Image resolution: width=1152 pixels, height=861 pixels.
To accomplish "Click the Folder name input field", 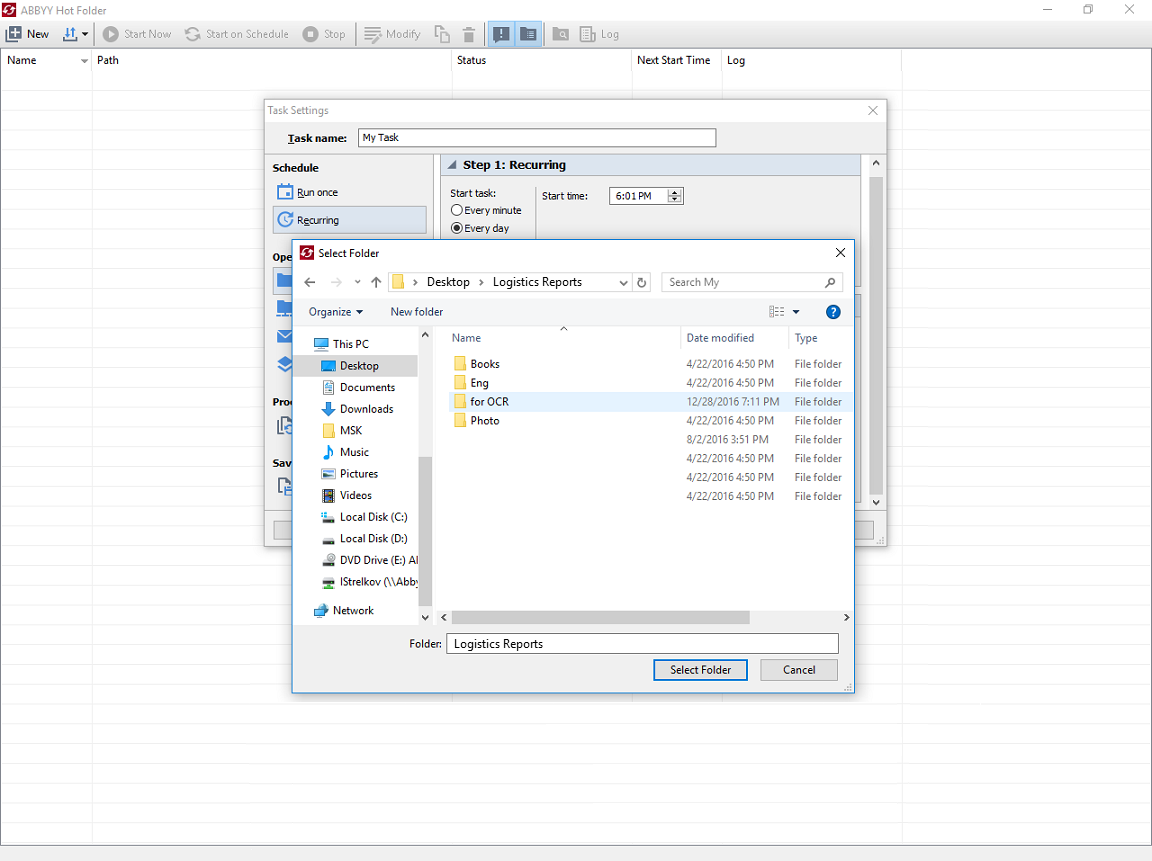I will [x=642, y=644].
